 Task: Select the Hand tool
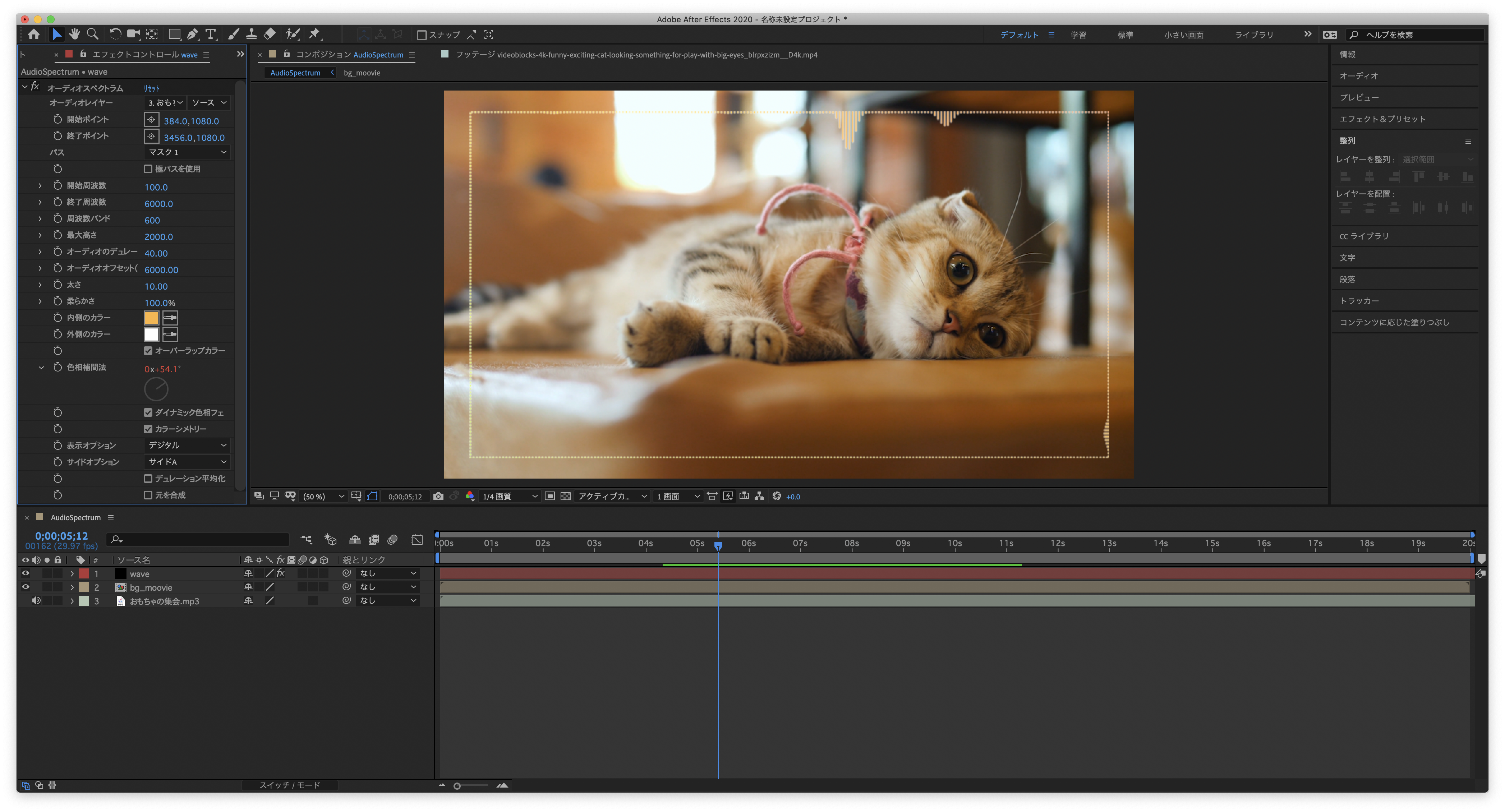point(74,34)
